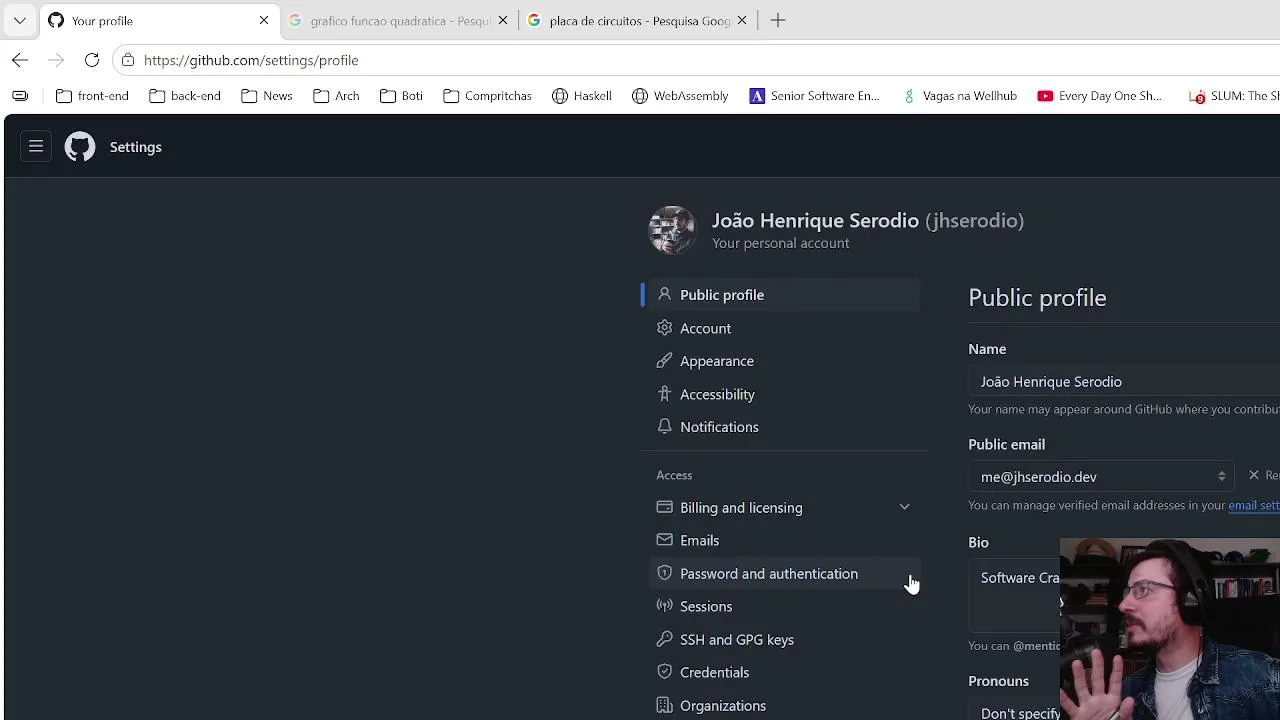
Task: Open the GitHub home logo
Action: (80, 147)
